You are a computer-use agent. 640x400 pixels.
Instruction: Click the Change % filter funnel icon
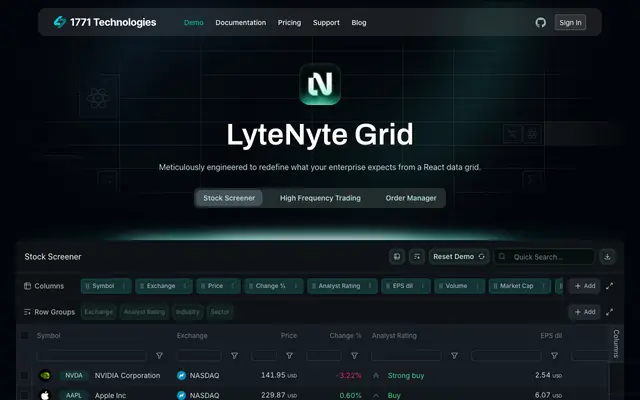[354, 356]
